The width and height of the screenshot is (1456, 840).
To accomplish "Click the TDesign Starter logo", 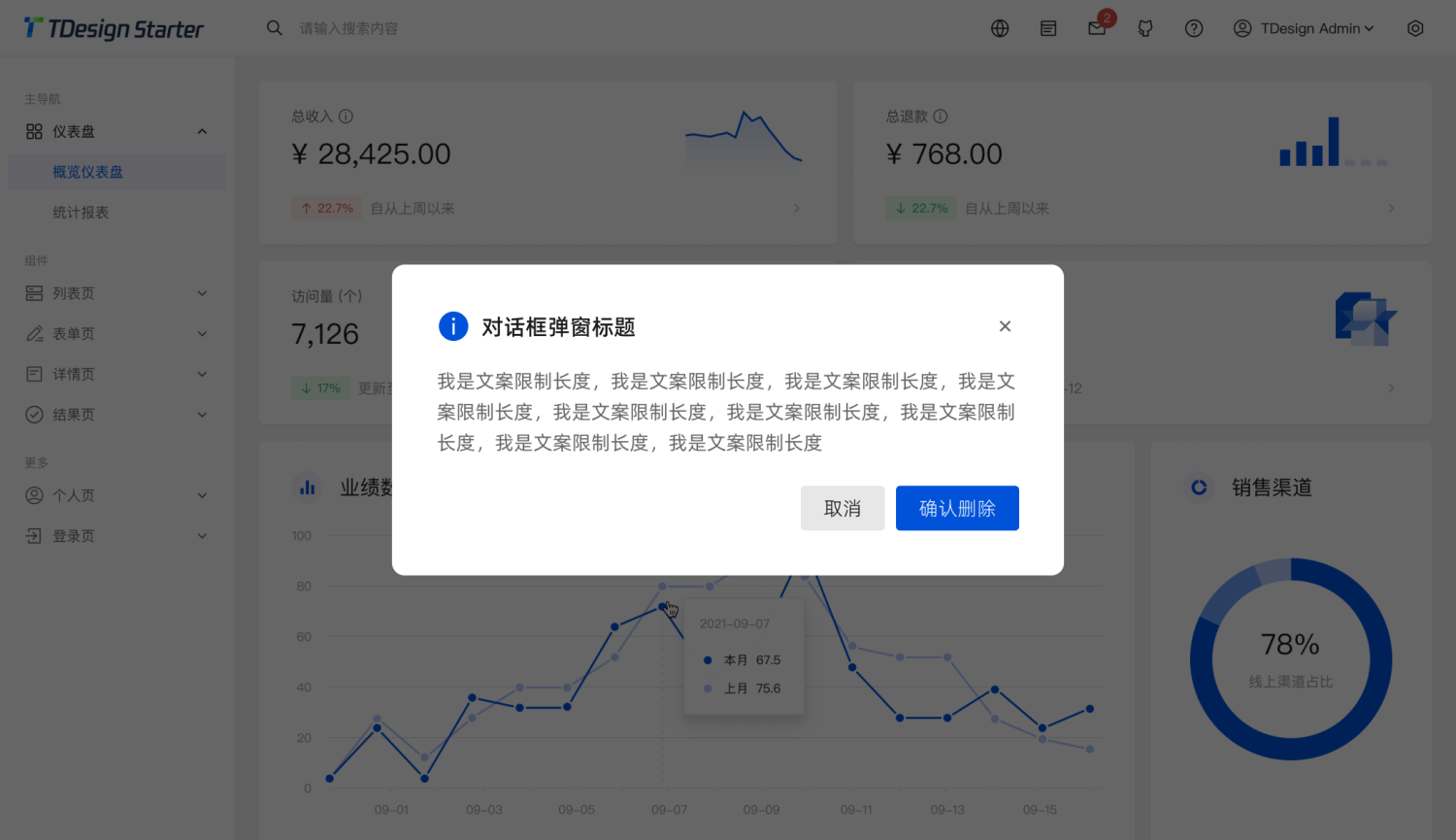I will coord(114,28).
